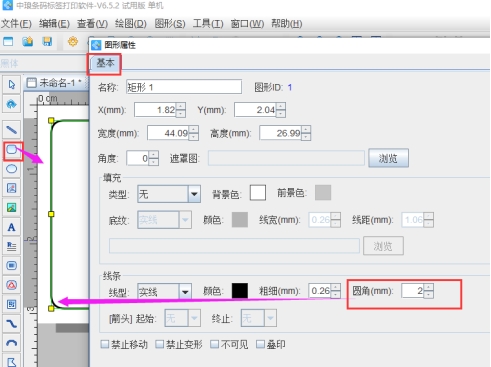Tick the 不可见 checkbox
491x367 pixels.
214,344
